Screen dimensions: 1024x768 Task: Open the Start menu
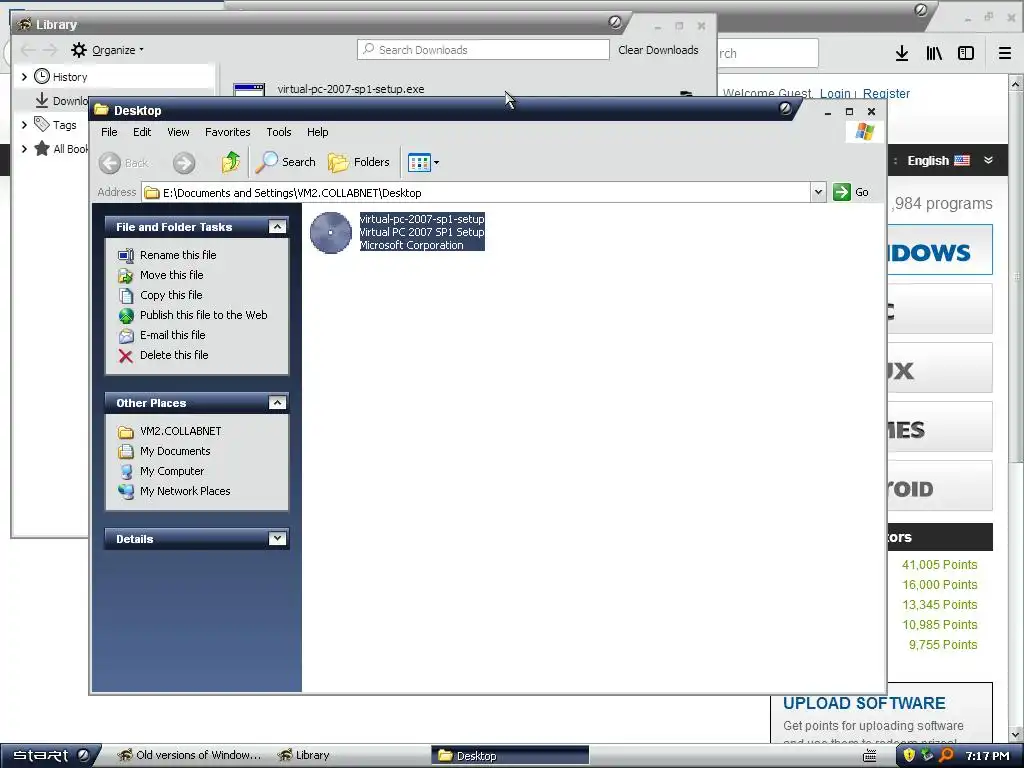(x=51, y=756)
